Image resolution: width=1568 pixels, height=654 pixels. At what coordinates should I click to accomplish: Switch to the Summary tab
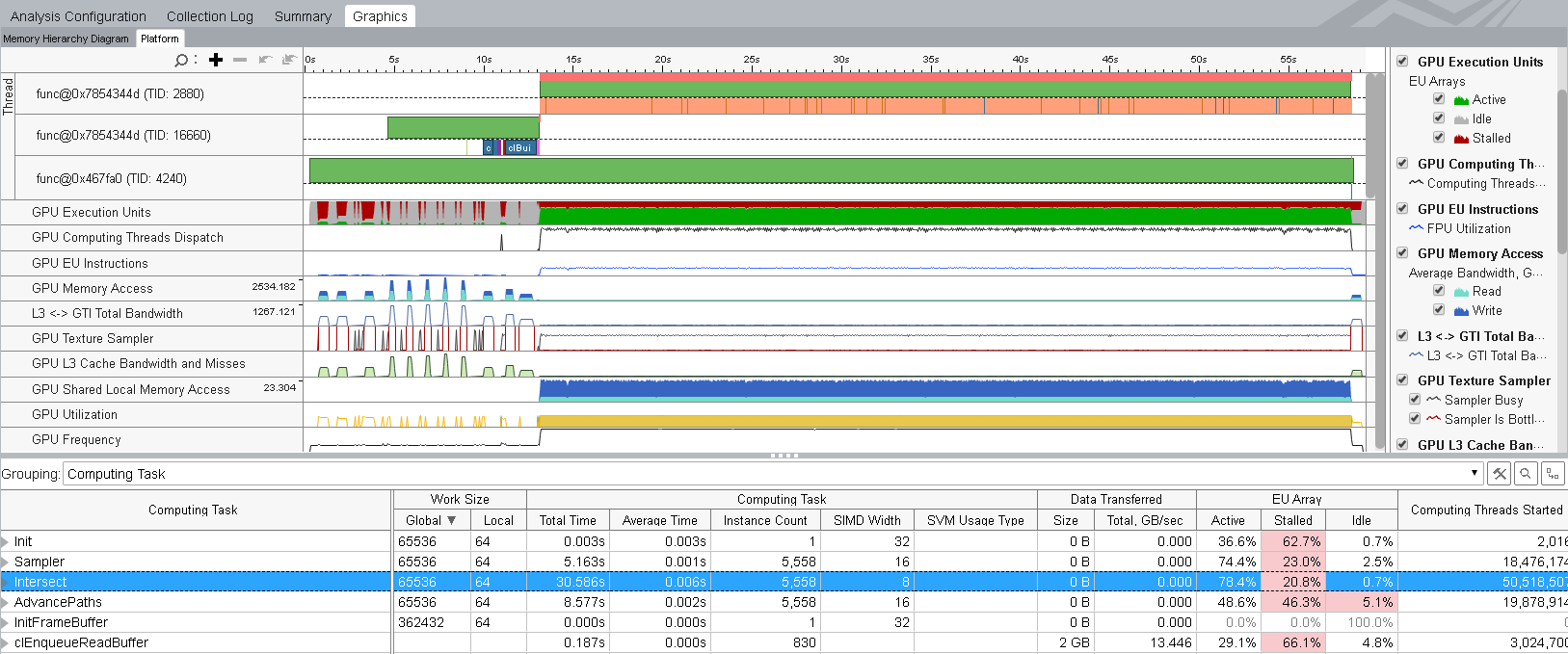tap(303, 16)
